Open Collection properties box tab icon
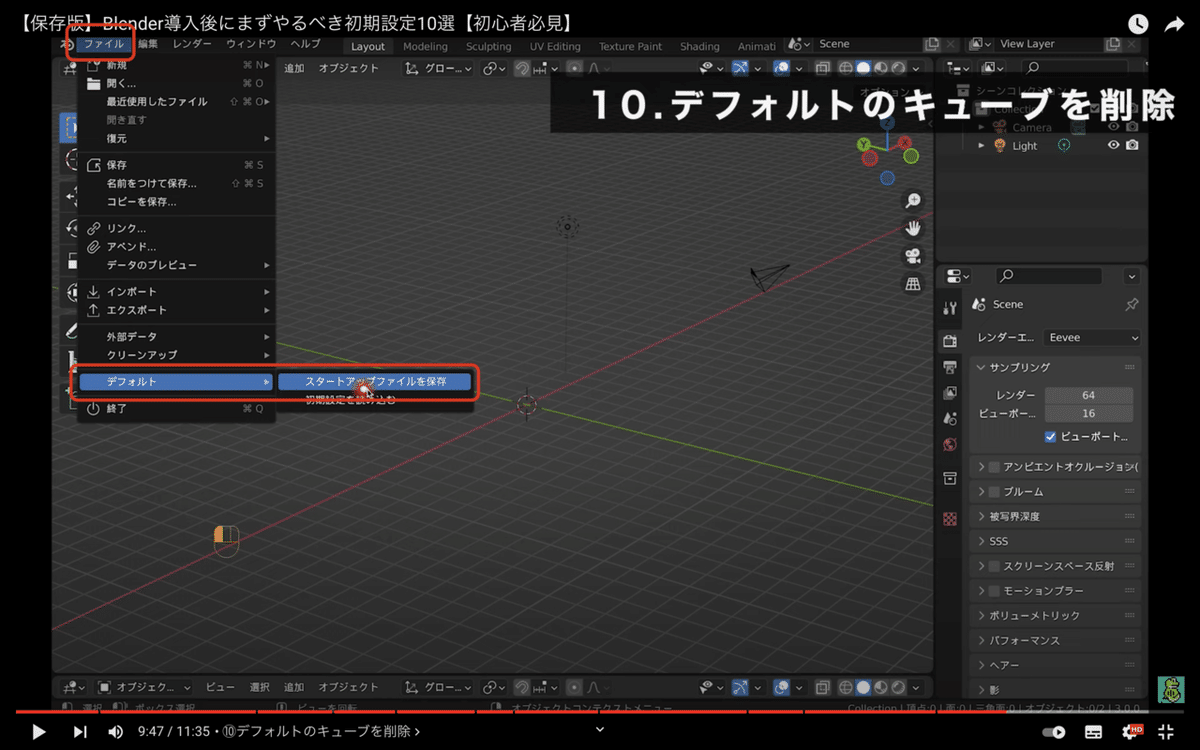 tap(950, 479)
